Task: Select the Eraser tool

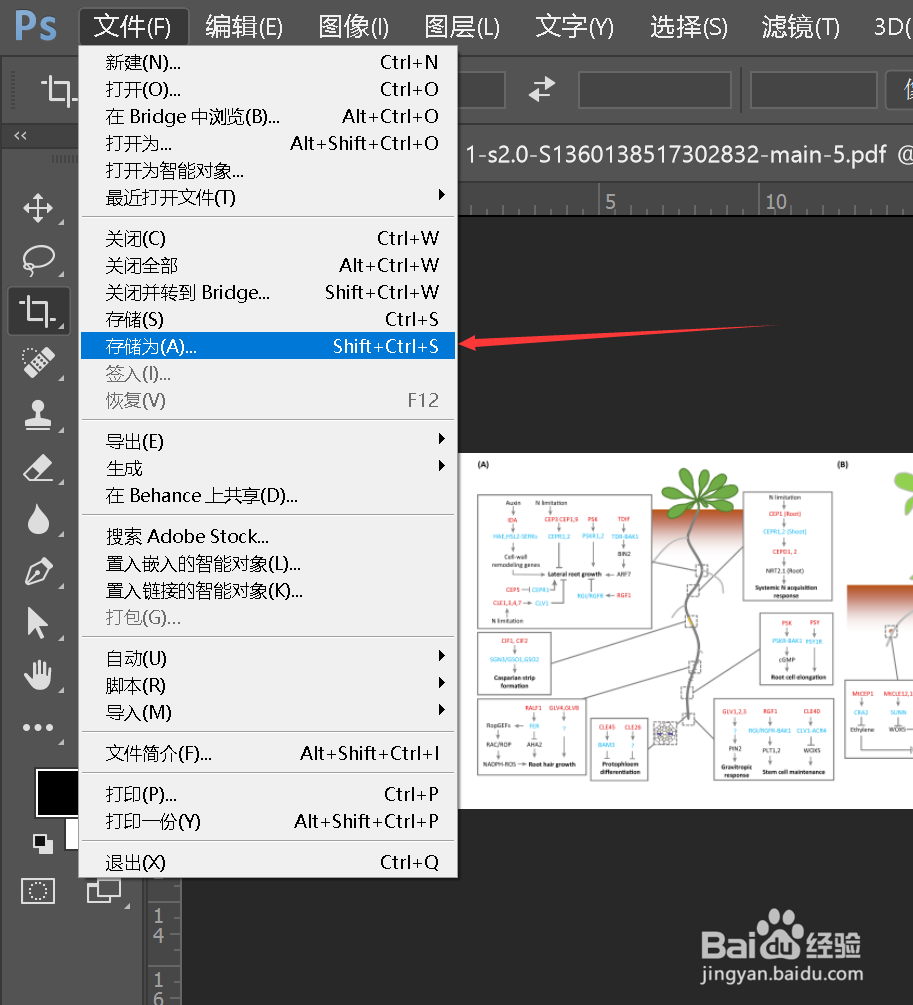Action: (38, 468)
